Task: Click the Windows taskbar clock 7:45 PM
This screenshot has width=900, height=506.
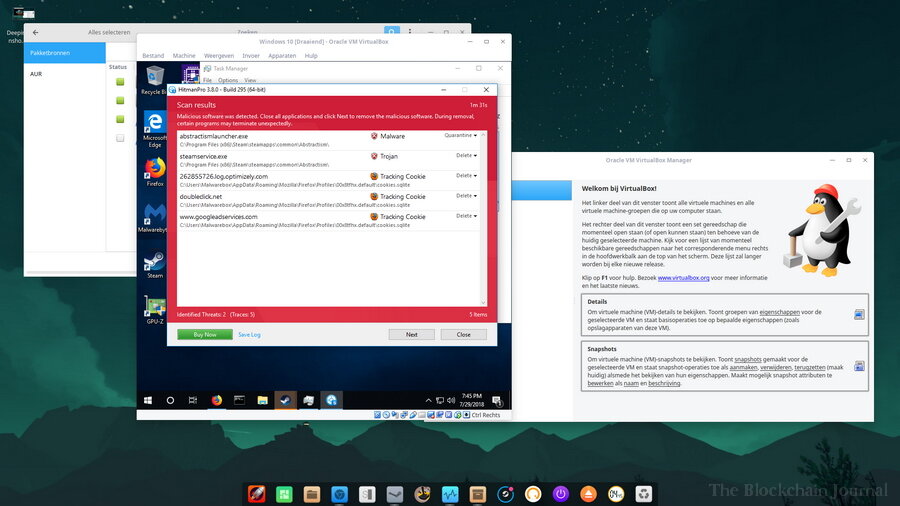Action: point(471,400)
